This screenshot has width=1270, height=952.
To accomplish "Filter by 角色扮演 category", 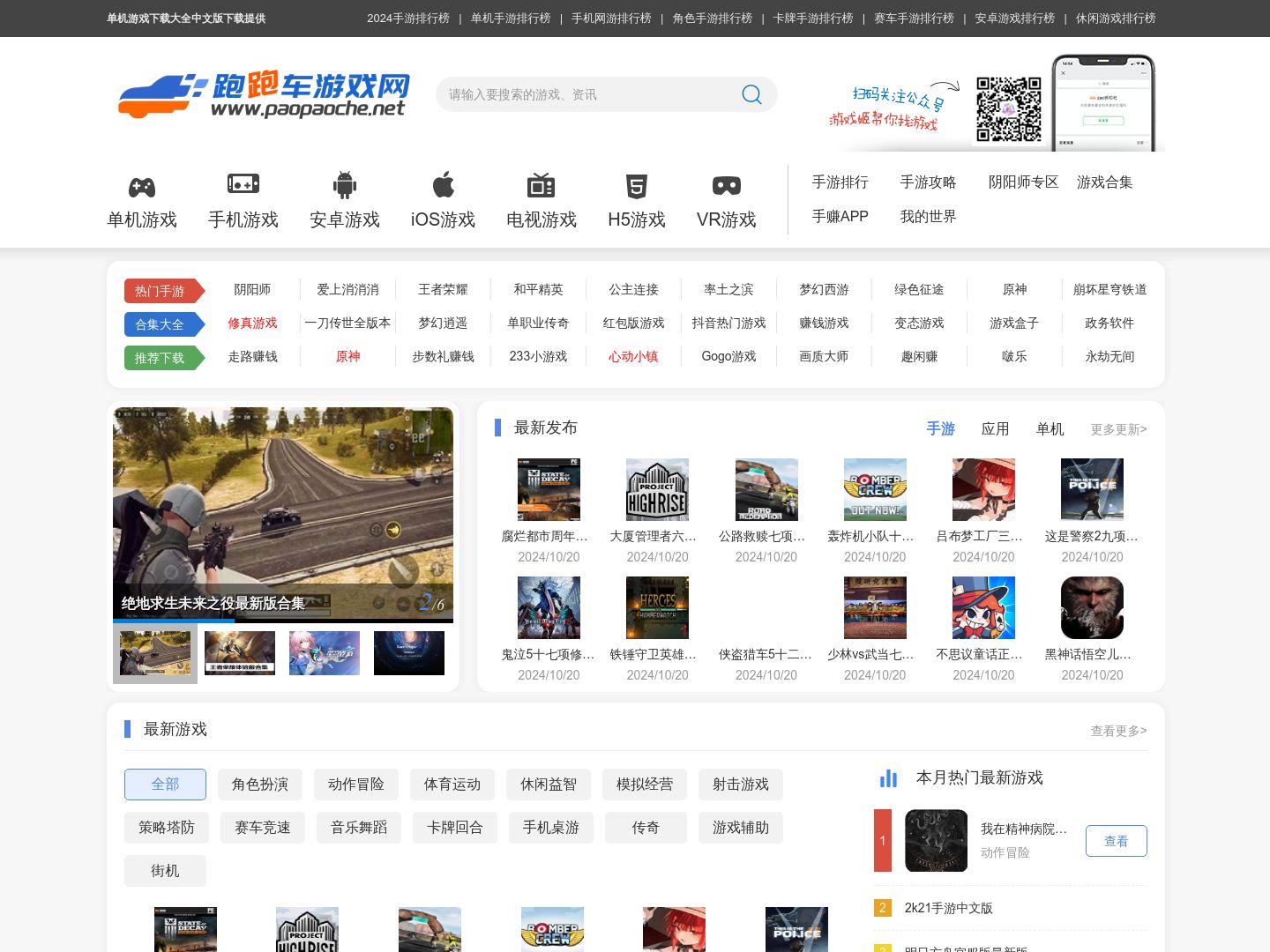I will 260,785.
